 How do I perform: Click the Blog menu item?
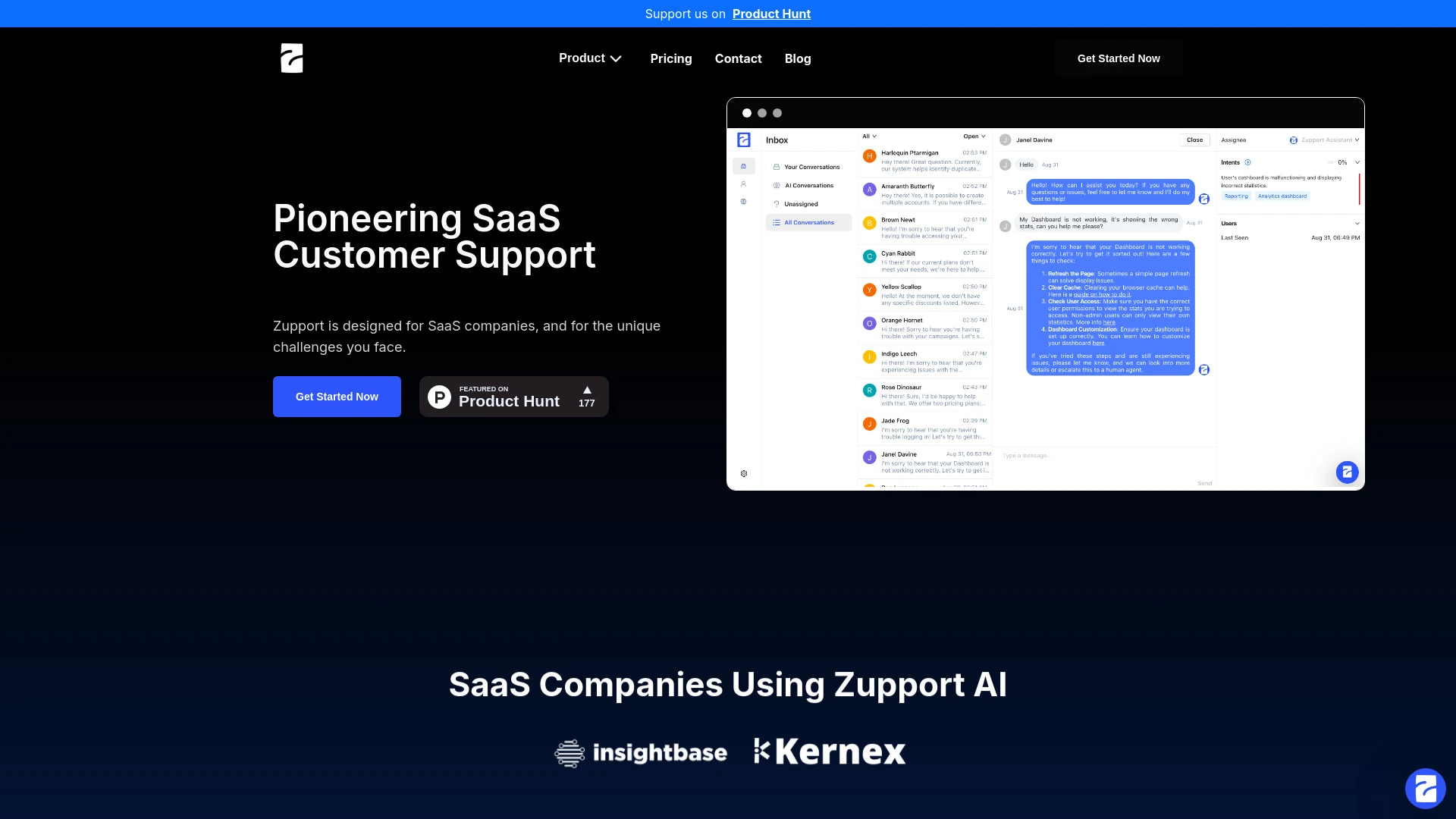[797, 58]
